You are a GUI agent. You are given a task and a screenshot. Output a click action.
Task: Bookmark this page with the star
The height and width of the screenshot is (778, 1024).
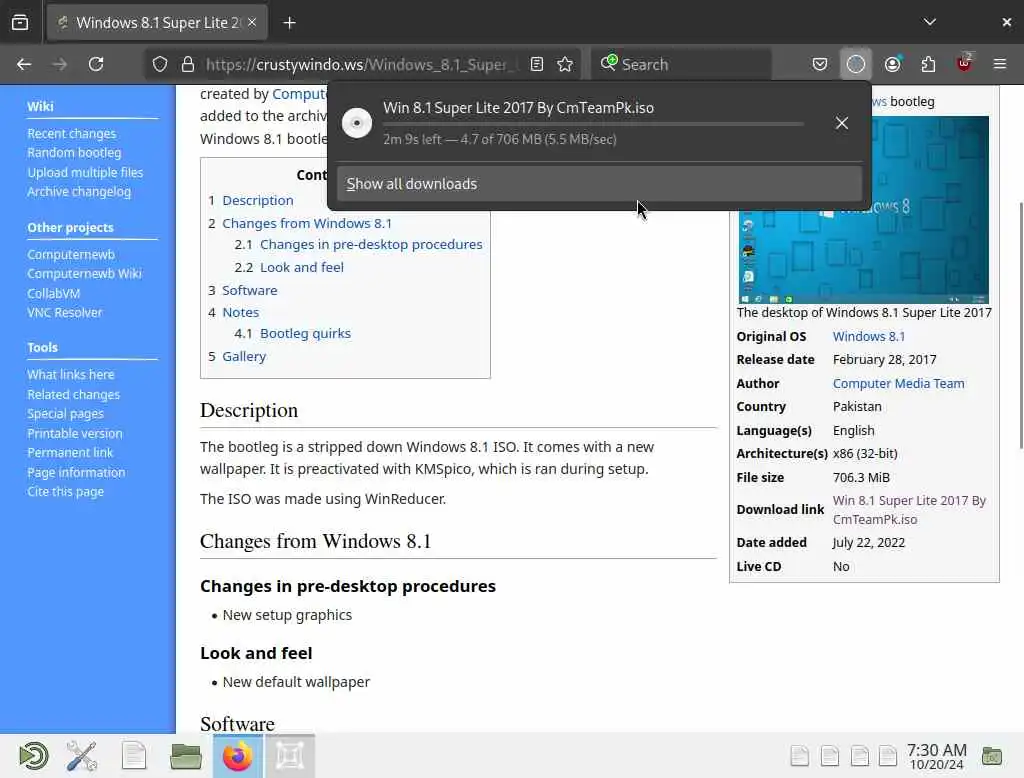tap(565, 64)
